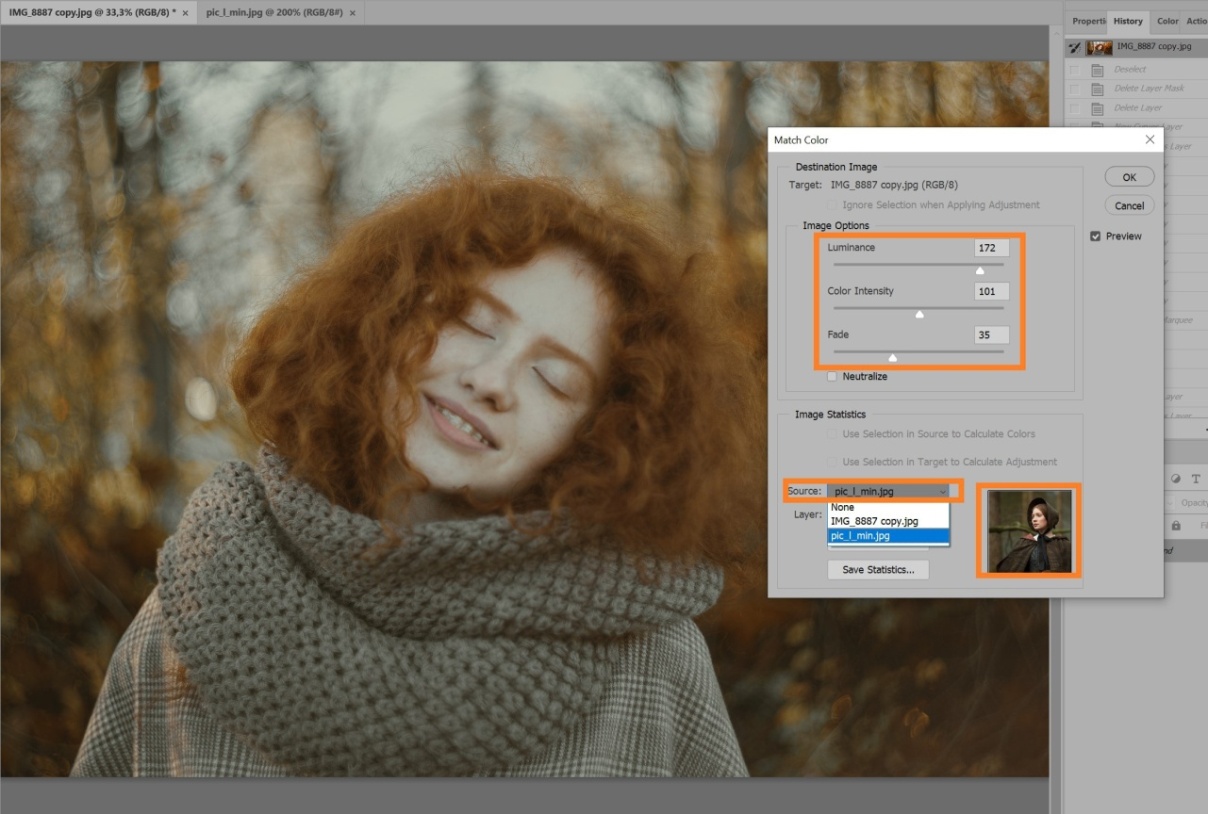Image resolution: width=1208 pixels, height=814 pixels.
Task: Toggle Use Selection in Target to Calculate Adjustment
Action: pyautogui.click(x=832, y=462)
